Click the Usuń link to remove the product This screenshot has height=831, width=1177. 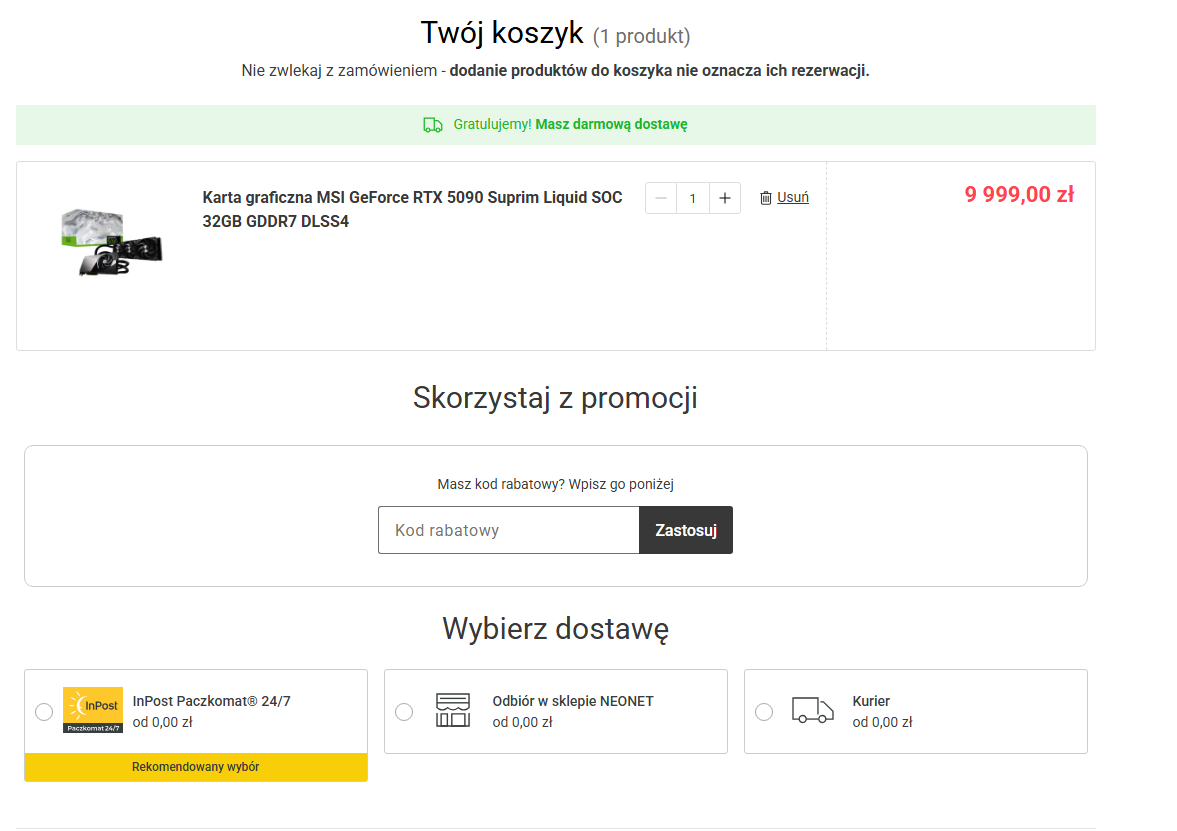pos(793,198)
